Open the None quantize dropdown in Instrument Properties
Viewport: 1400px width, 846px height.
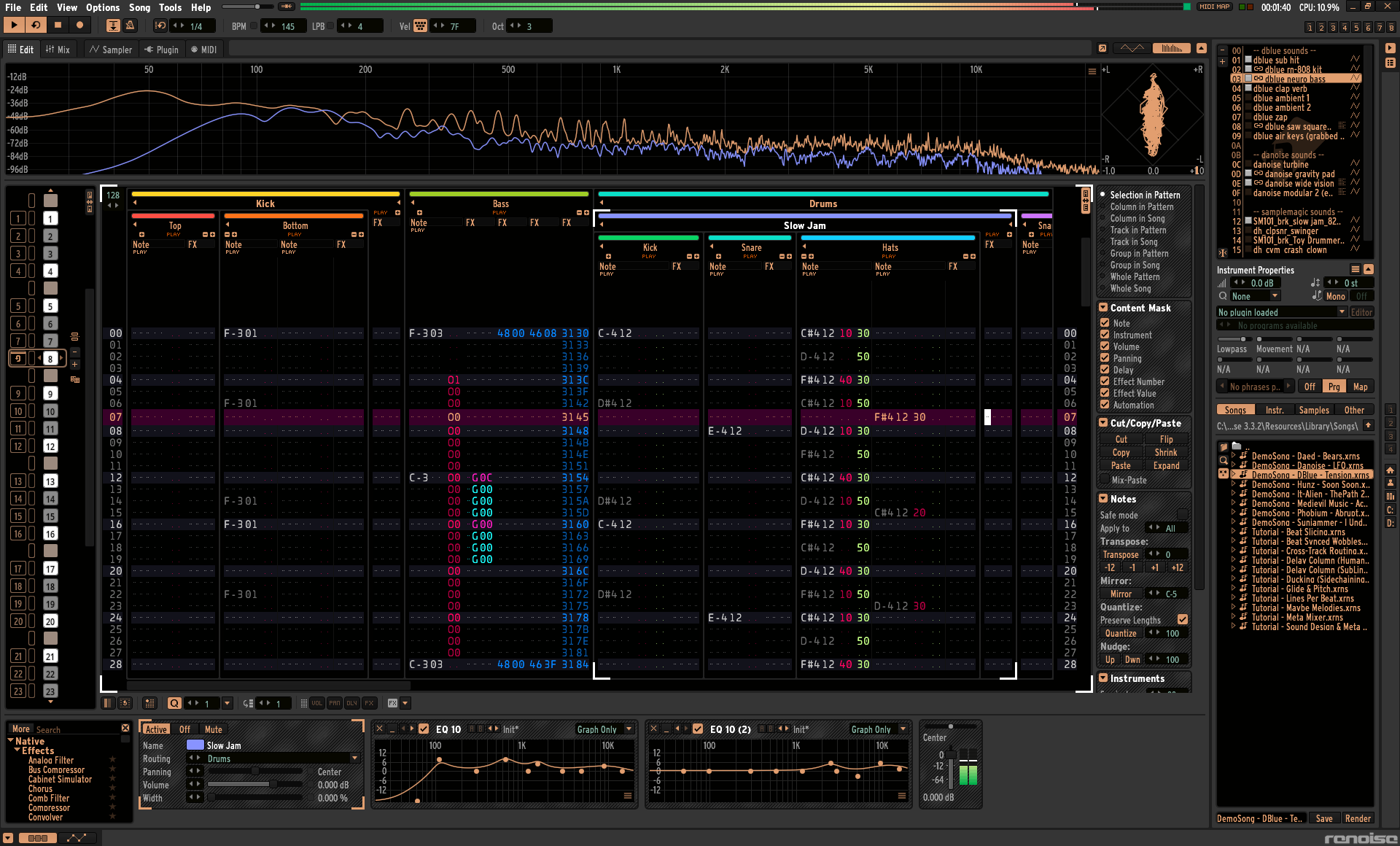1254,296
